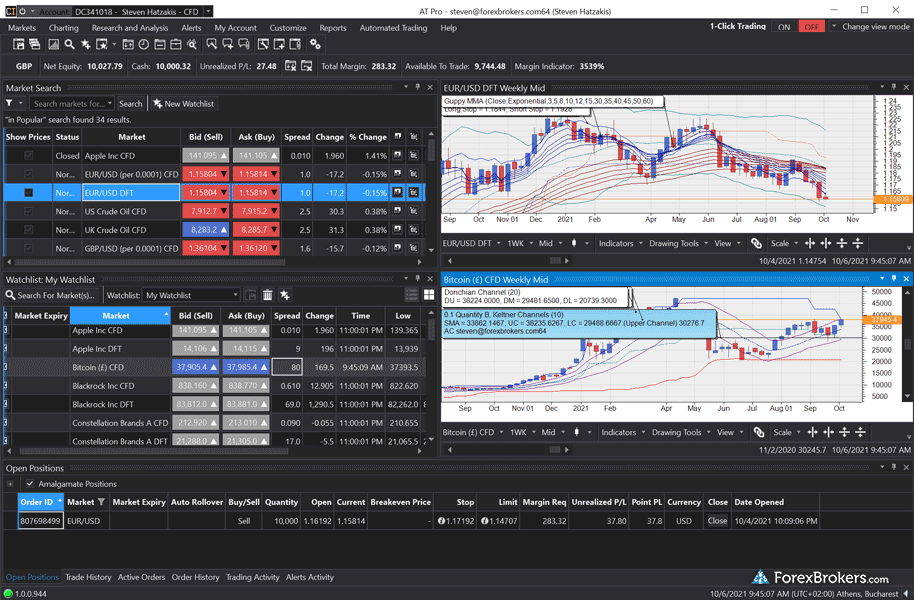This screenshot has height=600, width=914.
Task: Open the Research and Analysis menu
Action: [129, 27]
